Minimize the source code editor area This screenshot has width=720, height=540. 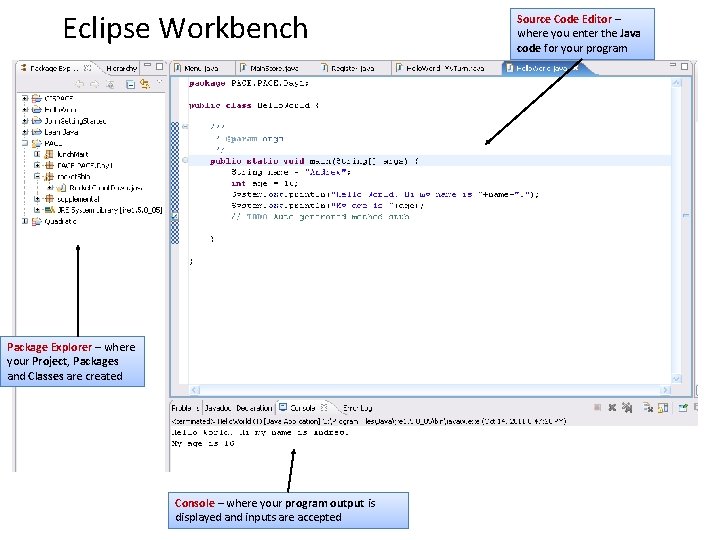pyautogui.click(x=673, y=65)
